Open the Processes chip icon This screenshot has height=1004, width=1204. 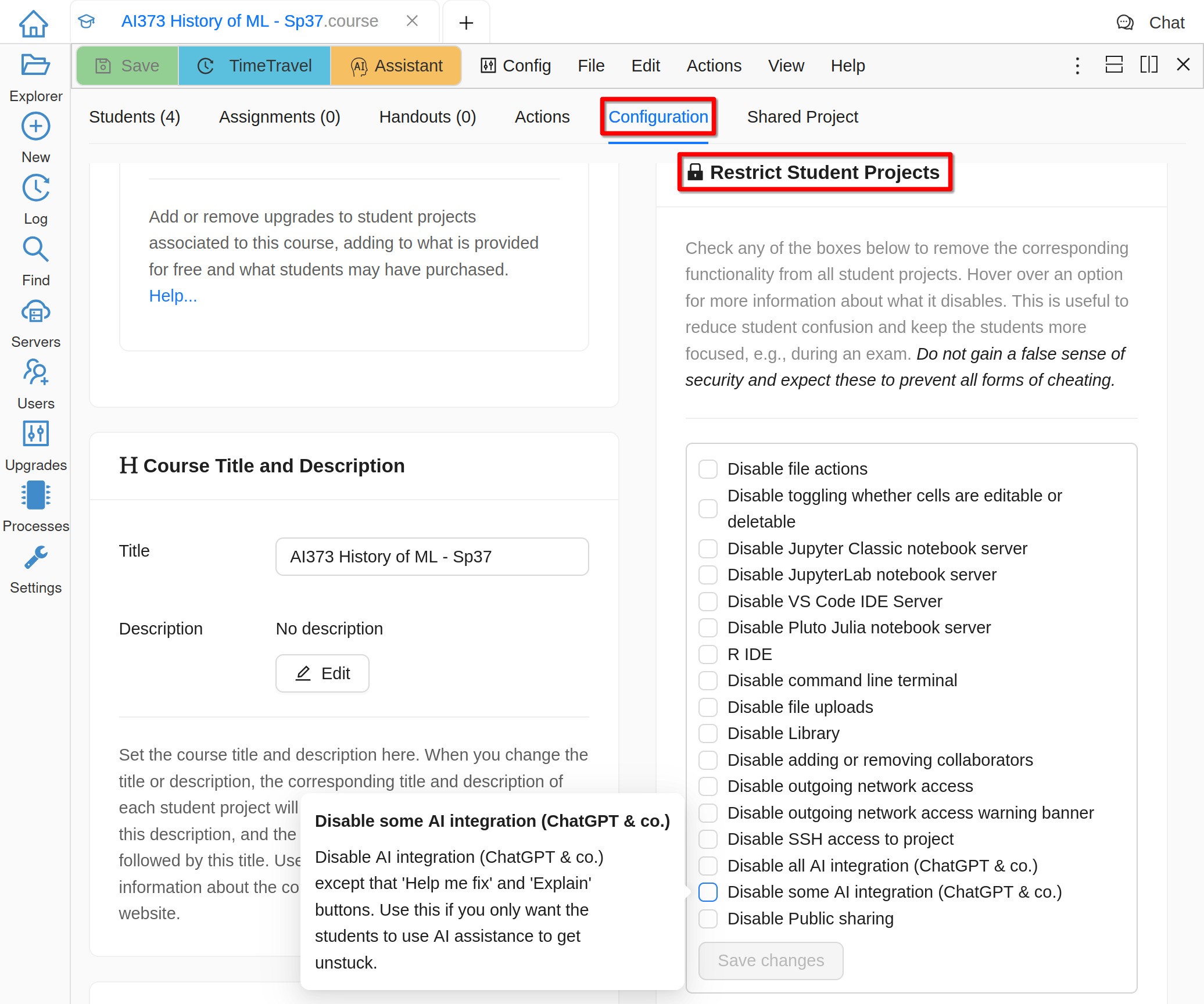pyautogui.click(x=35, y=496)
